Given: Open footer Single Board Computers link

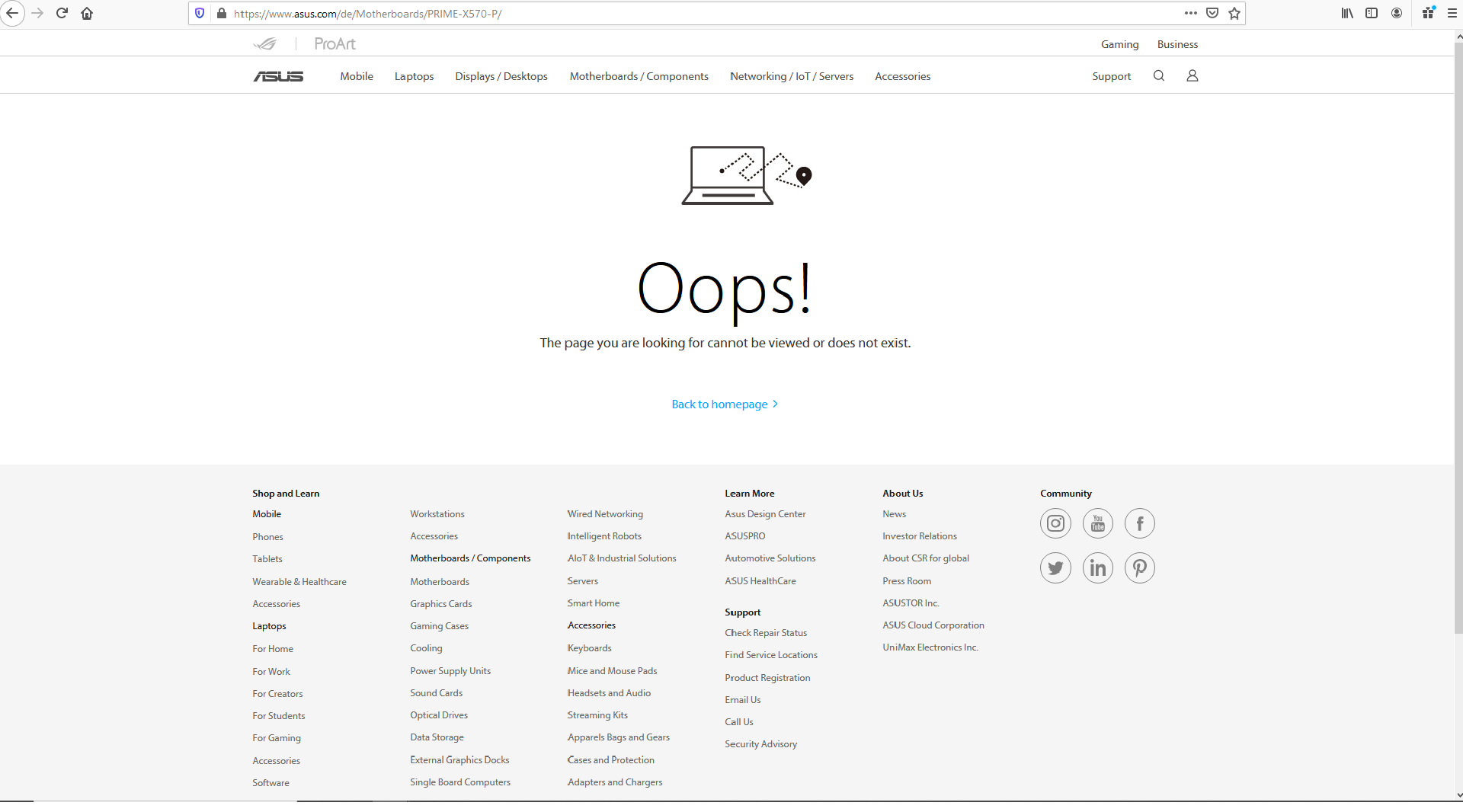Looking at the screenshot, I should (460, 782).
